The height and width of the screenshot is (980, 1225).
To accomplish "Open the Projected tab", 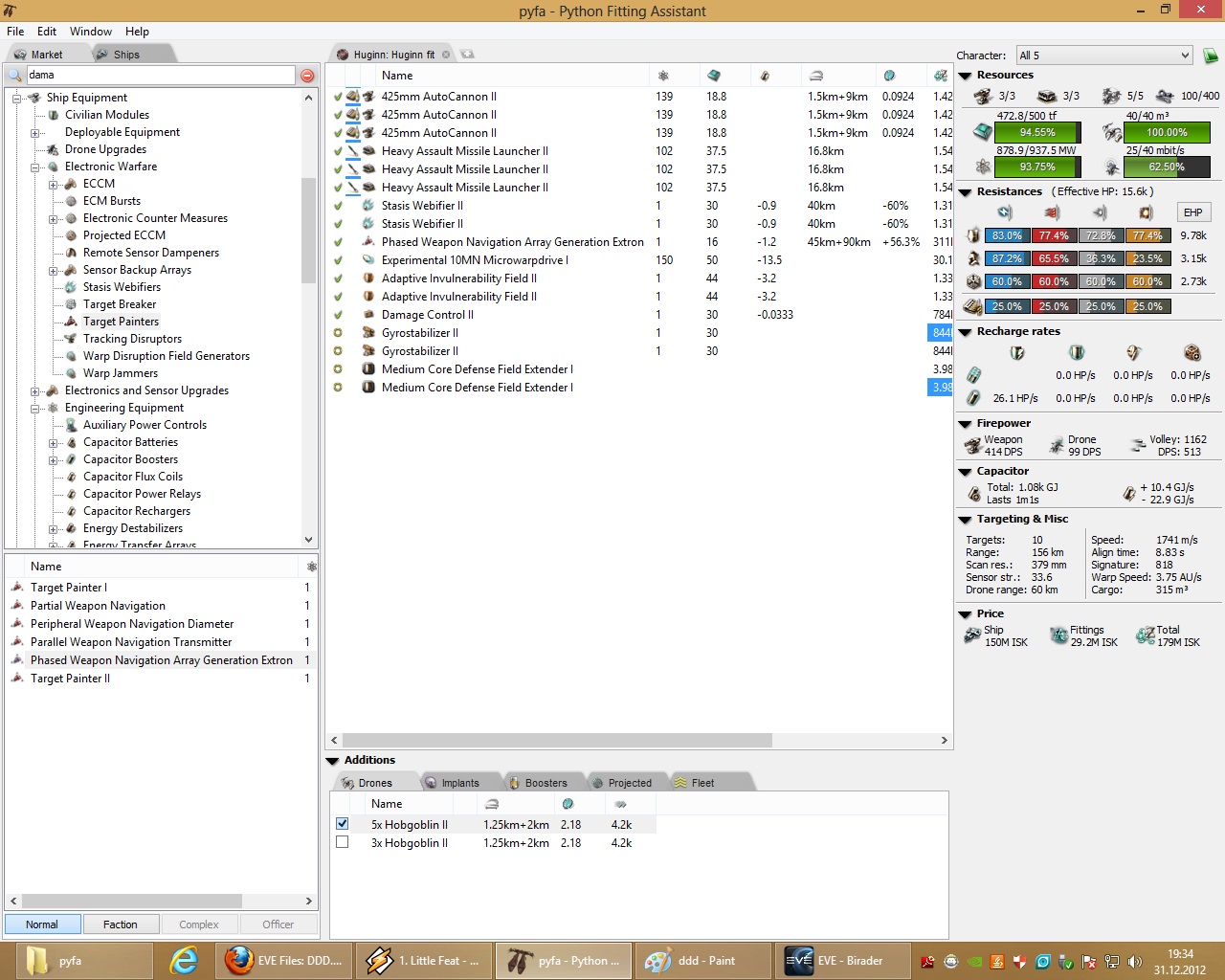I will pyautogui.click(x=630, y=783).
